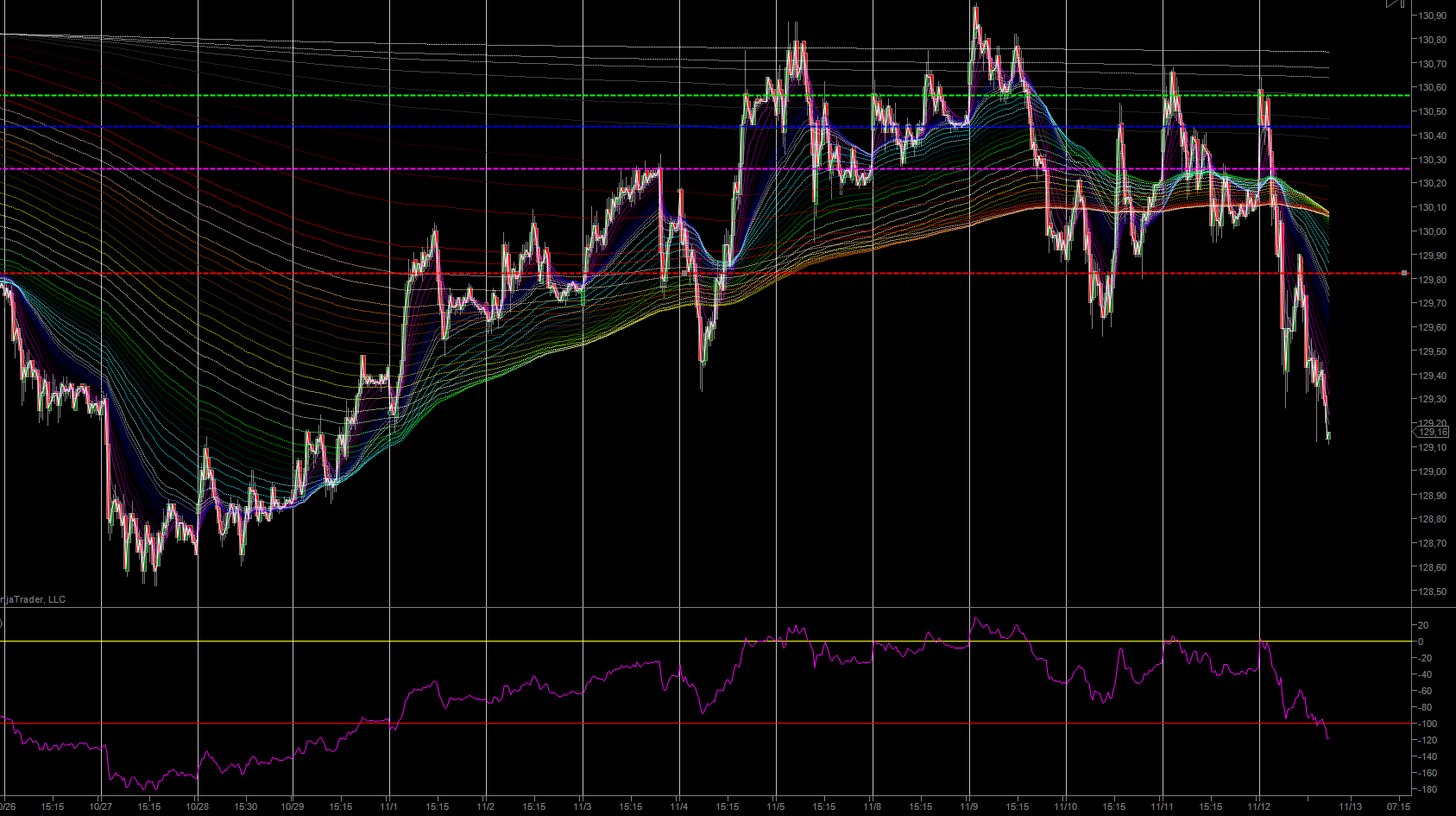Click the current price marker 129,16
This screenshot has width=1456, height=816.
click(1432, 432)
